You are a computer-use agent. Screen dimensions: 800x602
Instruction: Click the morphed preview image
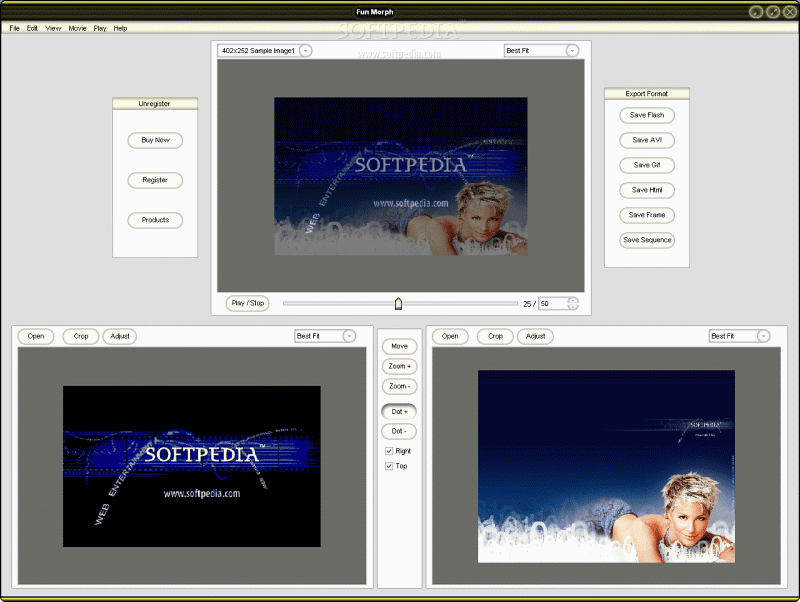[401, 177]
